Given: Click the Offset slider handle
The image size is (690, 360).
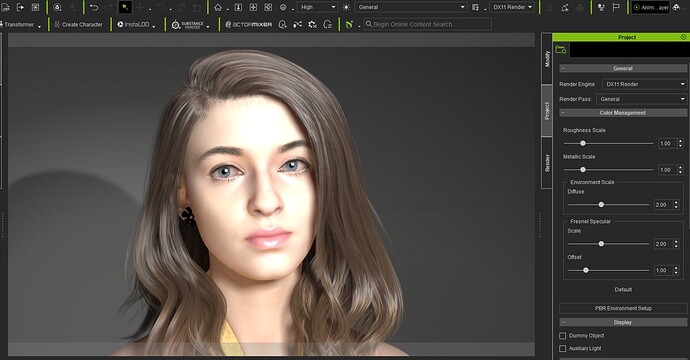Looking at the screenshot, I should click(x=586, y=270).
